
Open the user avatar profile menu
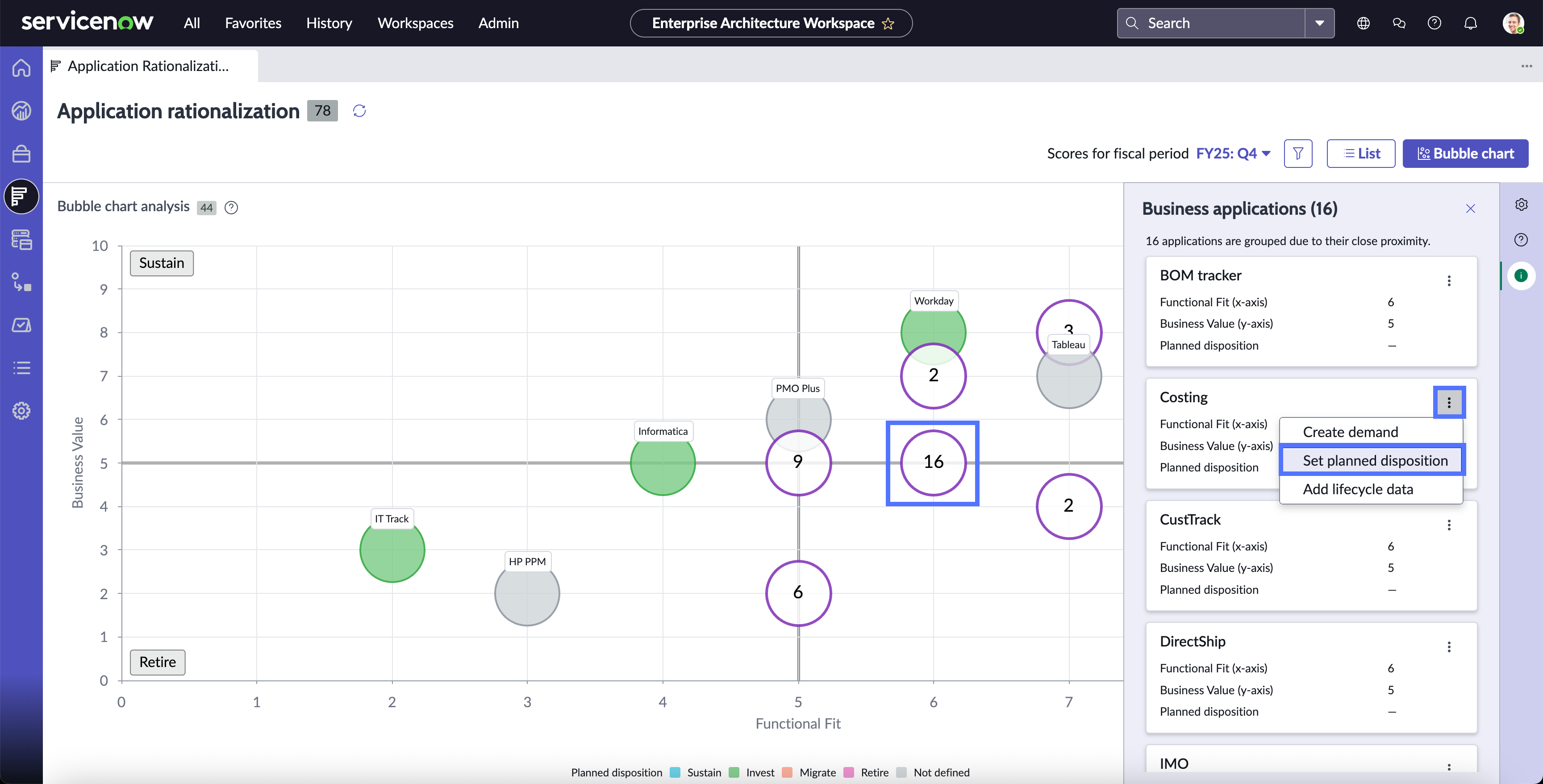pyautogui.click(x=1513, y=23)
